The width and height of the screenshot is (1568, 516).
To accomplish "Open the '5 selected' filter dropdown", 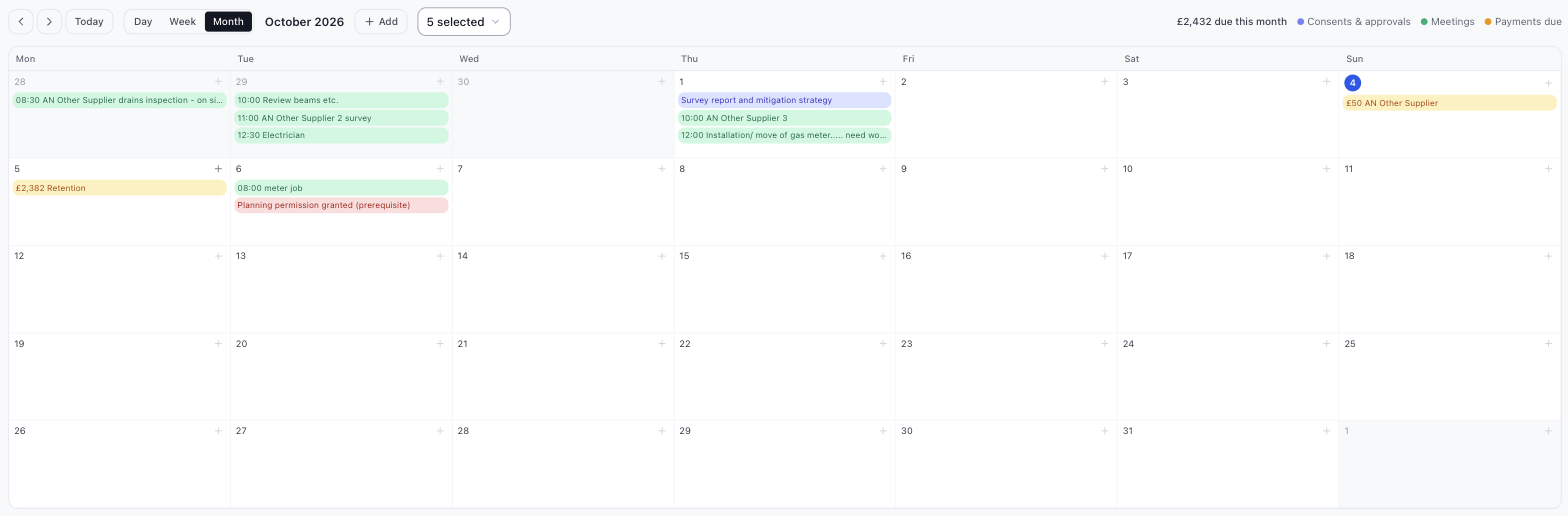I will (464, 21).
